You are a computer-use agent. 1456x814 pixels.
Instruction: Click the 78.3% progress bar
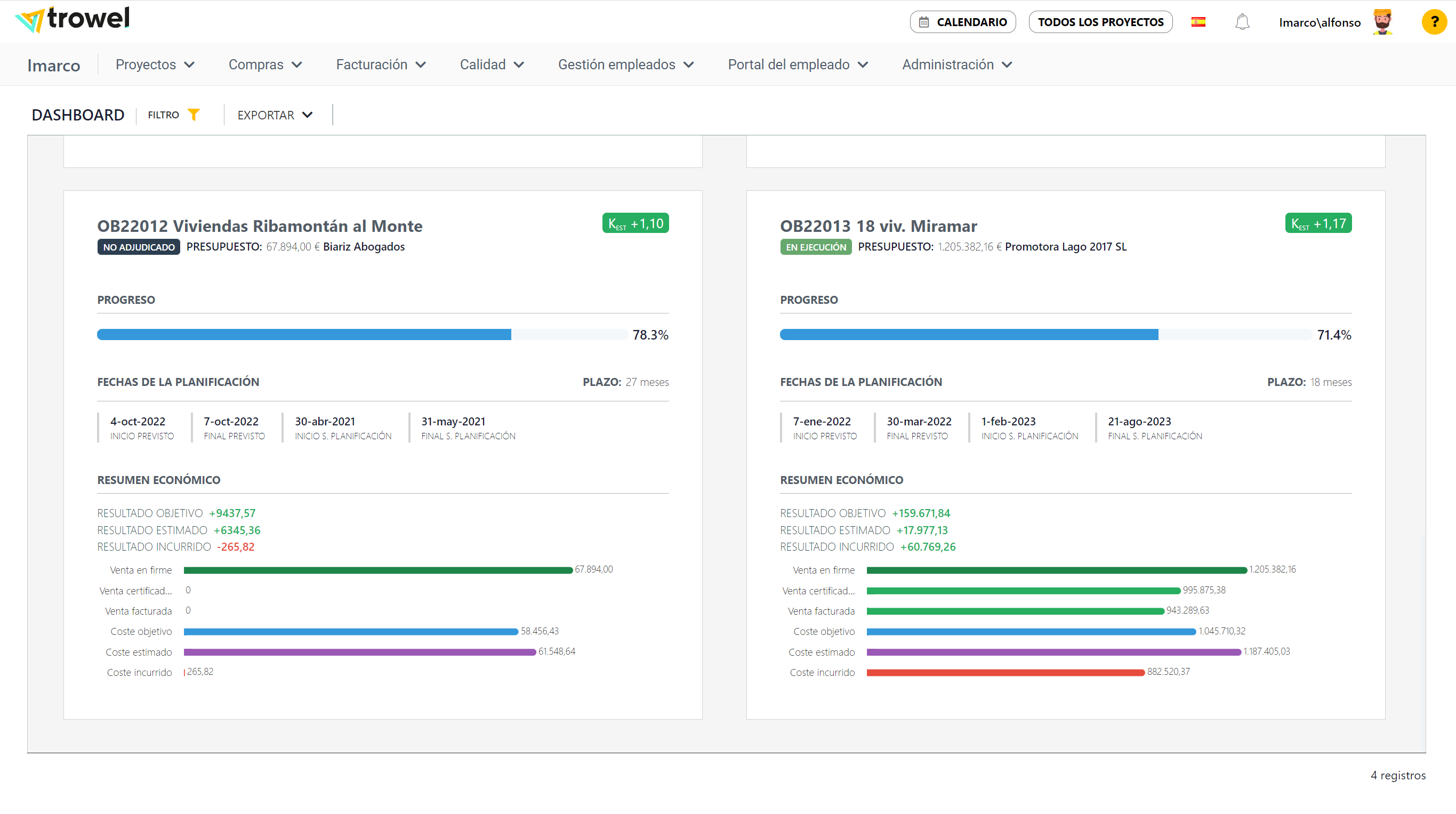[x=362, y=335]
